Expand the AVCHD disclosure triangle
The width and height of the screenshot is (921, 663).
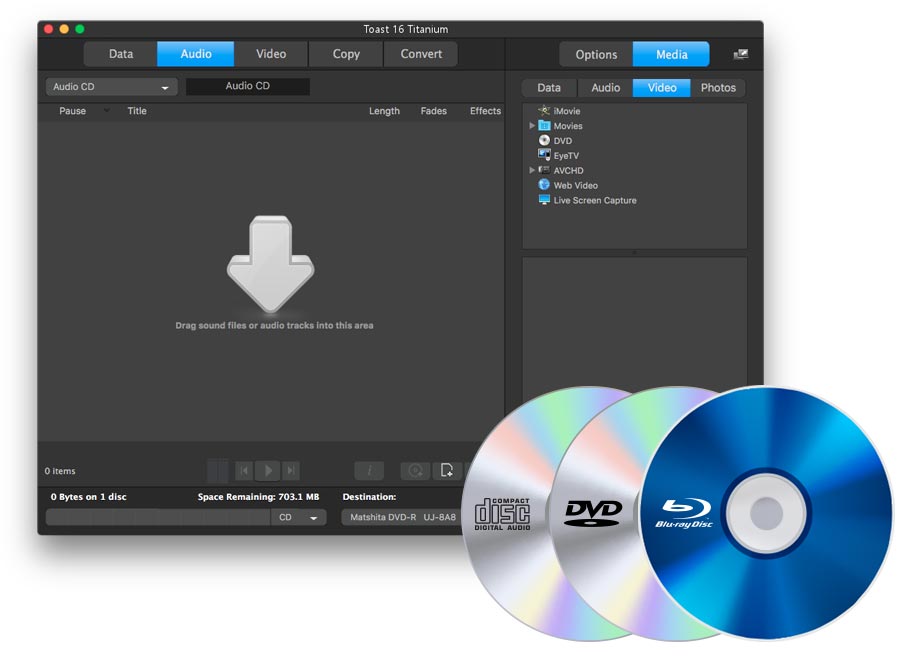(532, 170)
